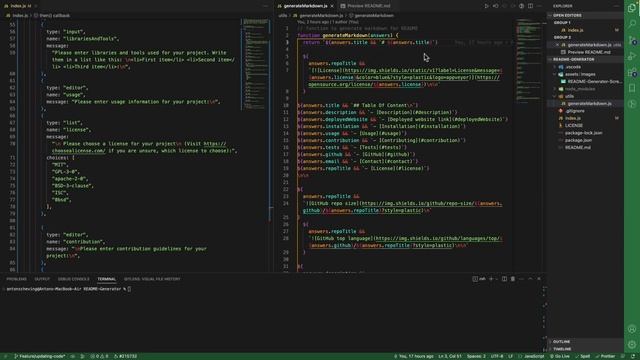Open the Explorer view in activity bar

pyautogui.click(x=632, y=8)
